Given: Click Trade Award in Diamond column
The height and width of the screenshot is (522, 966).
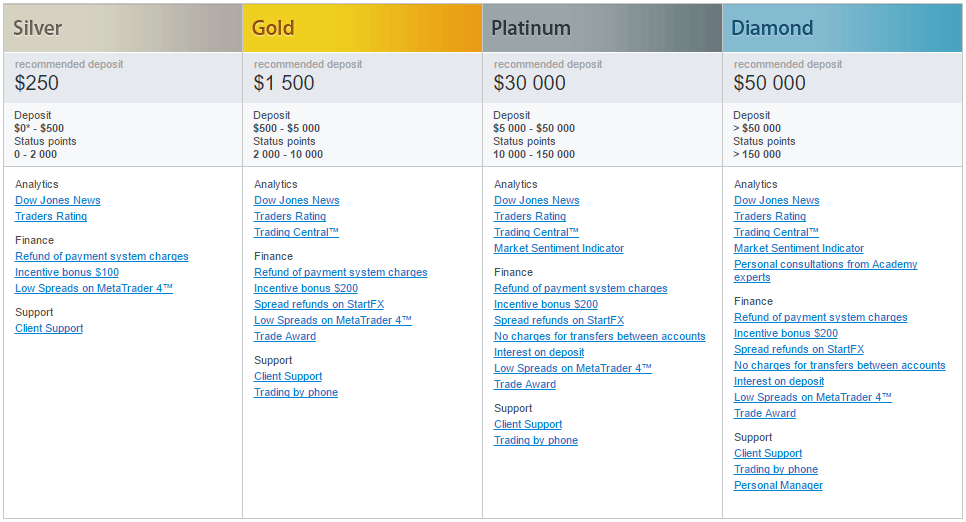Looking at the screenshot, I should tap(765, 414).
